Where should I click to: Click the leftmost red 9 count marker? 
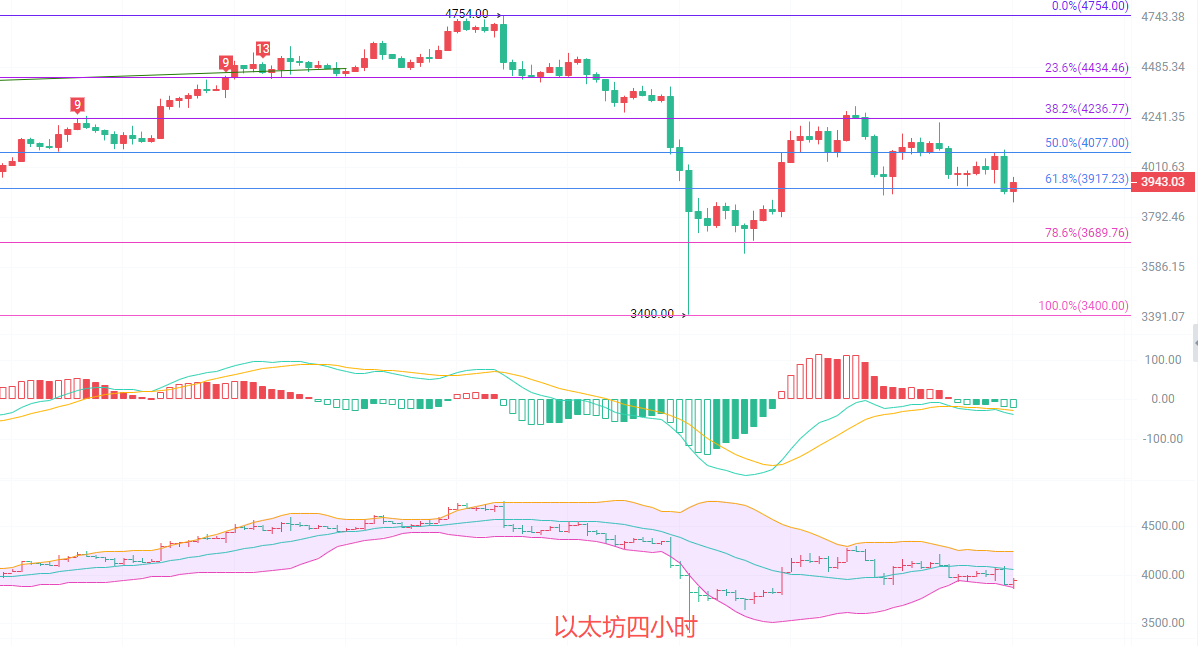(x=77, y=105)
